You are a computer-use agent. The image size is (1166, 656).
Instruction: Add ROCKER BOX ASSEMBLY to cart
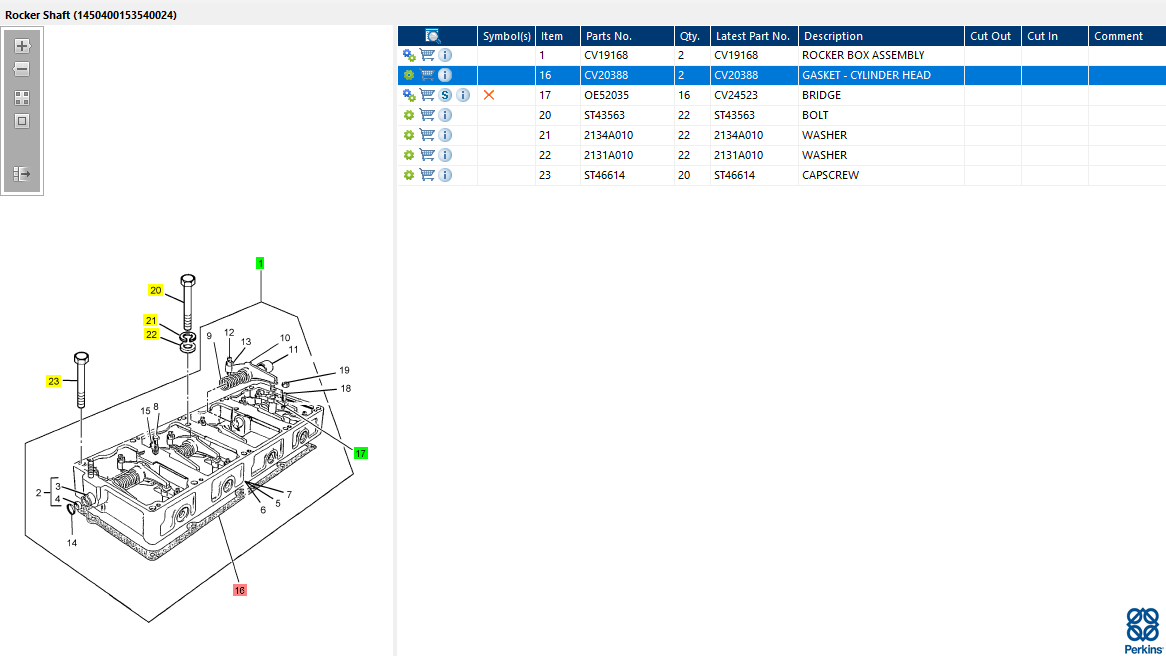427,55
